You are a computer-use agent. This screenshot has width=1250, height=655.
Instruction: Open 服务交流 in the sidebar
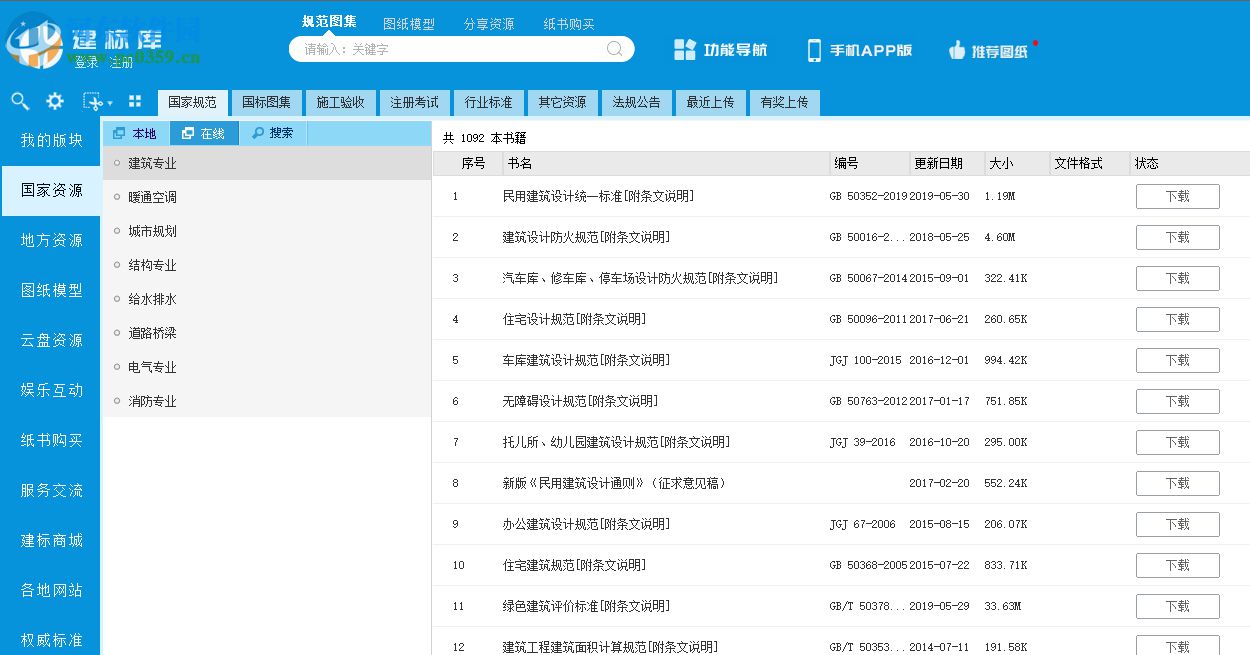(51, 490)
